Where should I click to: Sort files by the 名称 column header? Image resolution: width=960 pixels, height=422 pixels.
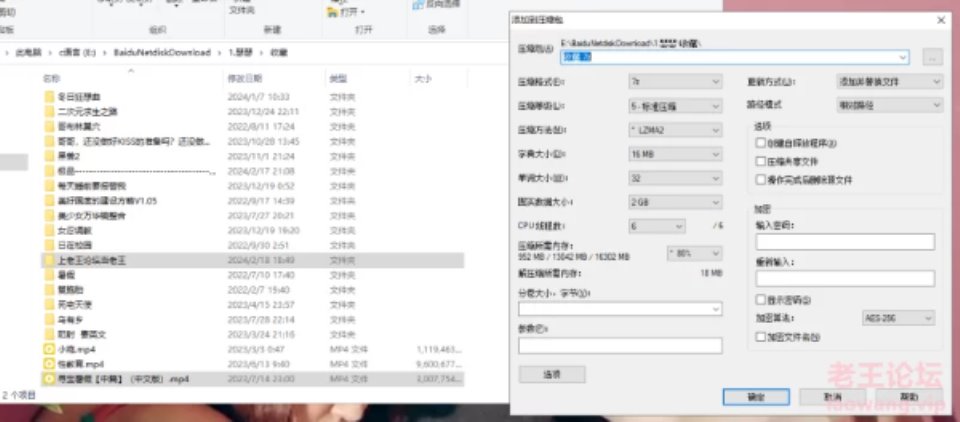51,79
